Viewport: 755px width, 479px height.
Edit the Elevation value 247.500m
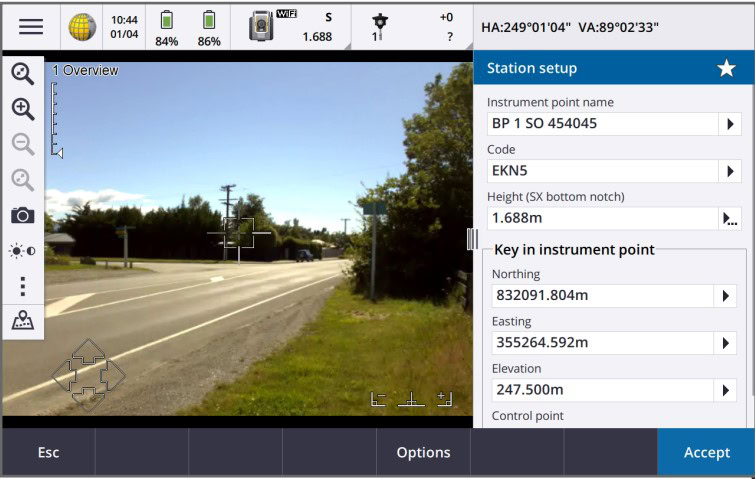602,390
